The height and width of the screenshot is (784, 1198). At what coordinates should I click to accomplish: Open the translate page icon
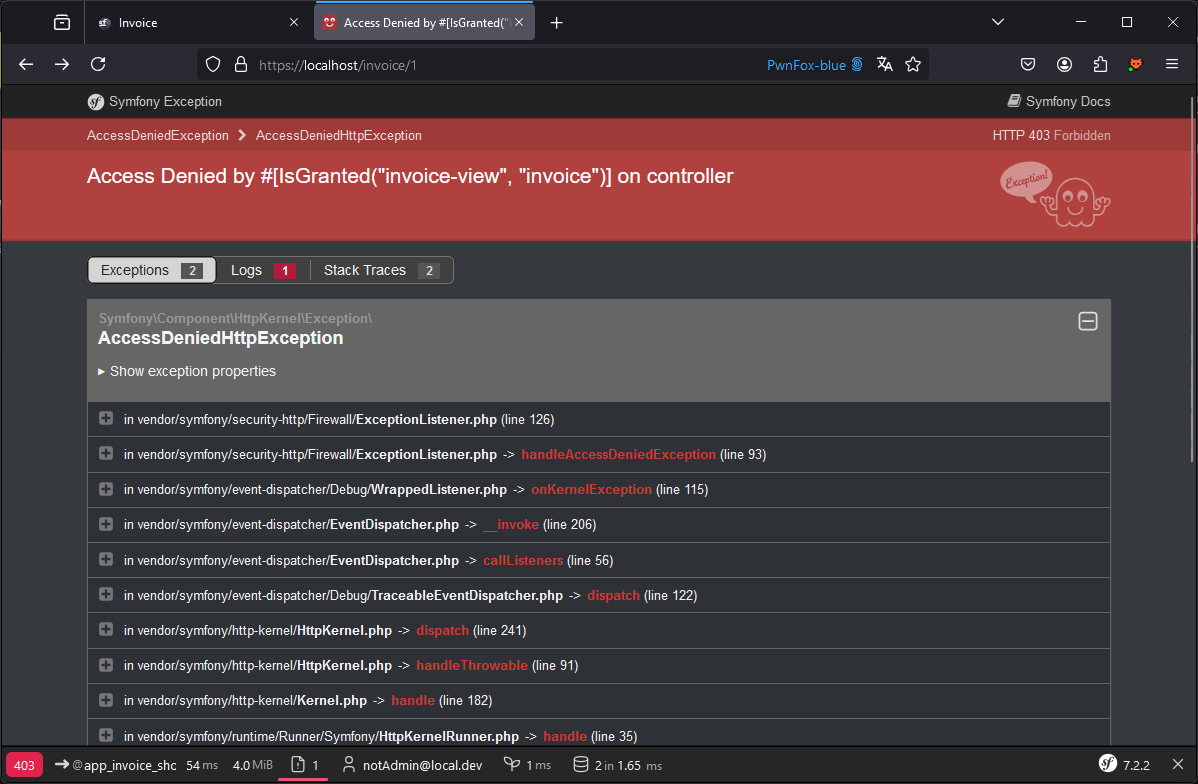[x=884, y=64]
